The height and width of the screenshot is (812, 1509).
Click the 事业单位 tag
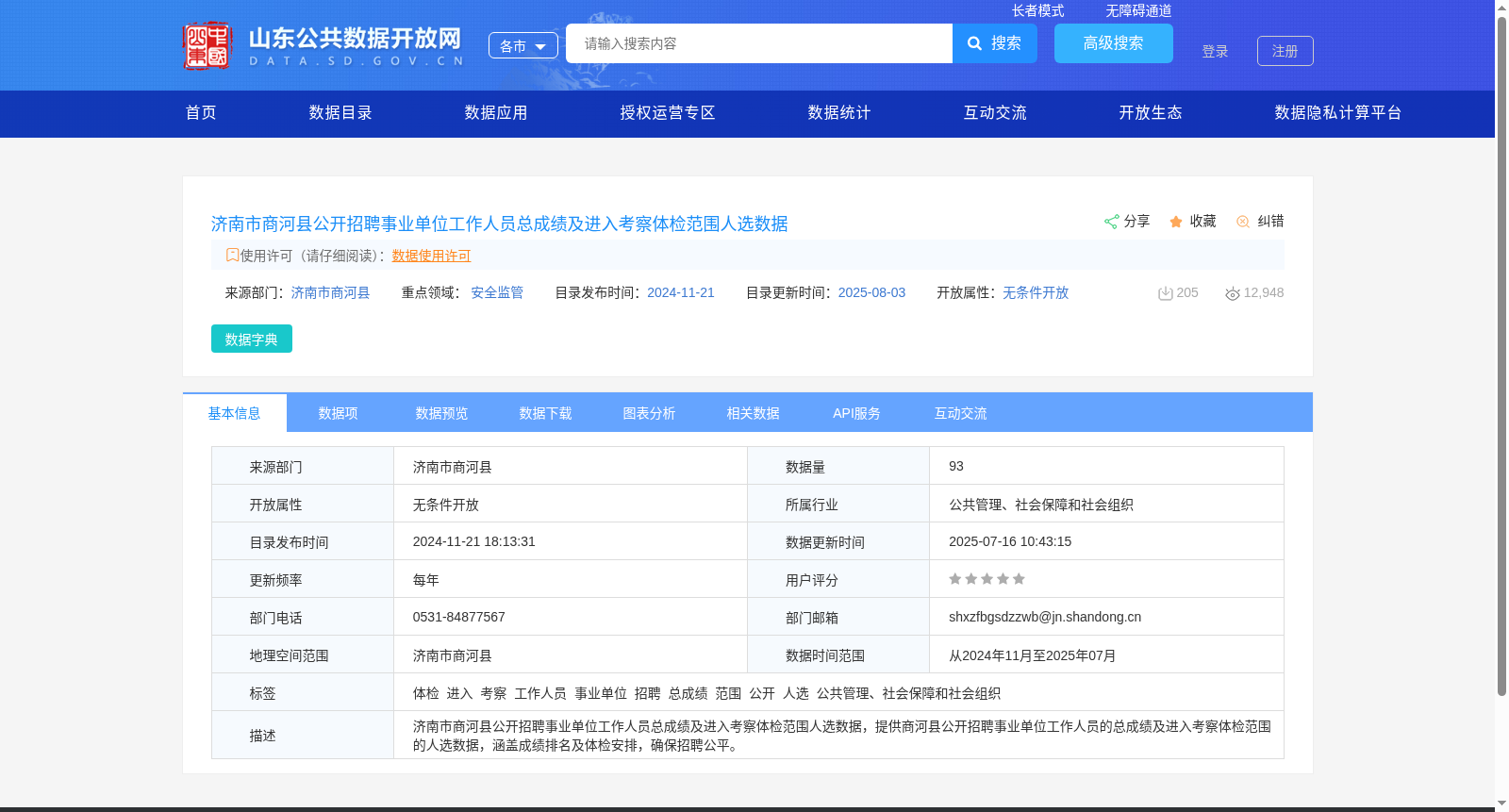pyautogui.click(x=601, y=693)
